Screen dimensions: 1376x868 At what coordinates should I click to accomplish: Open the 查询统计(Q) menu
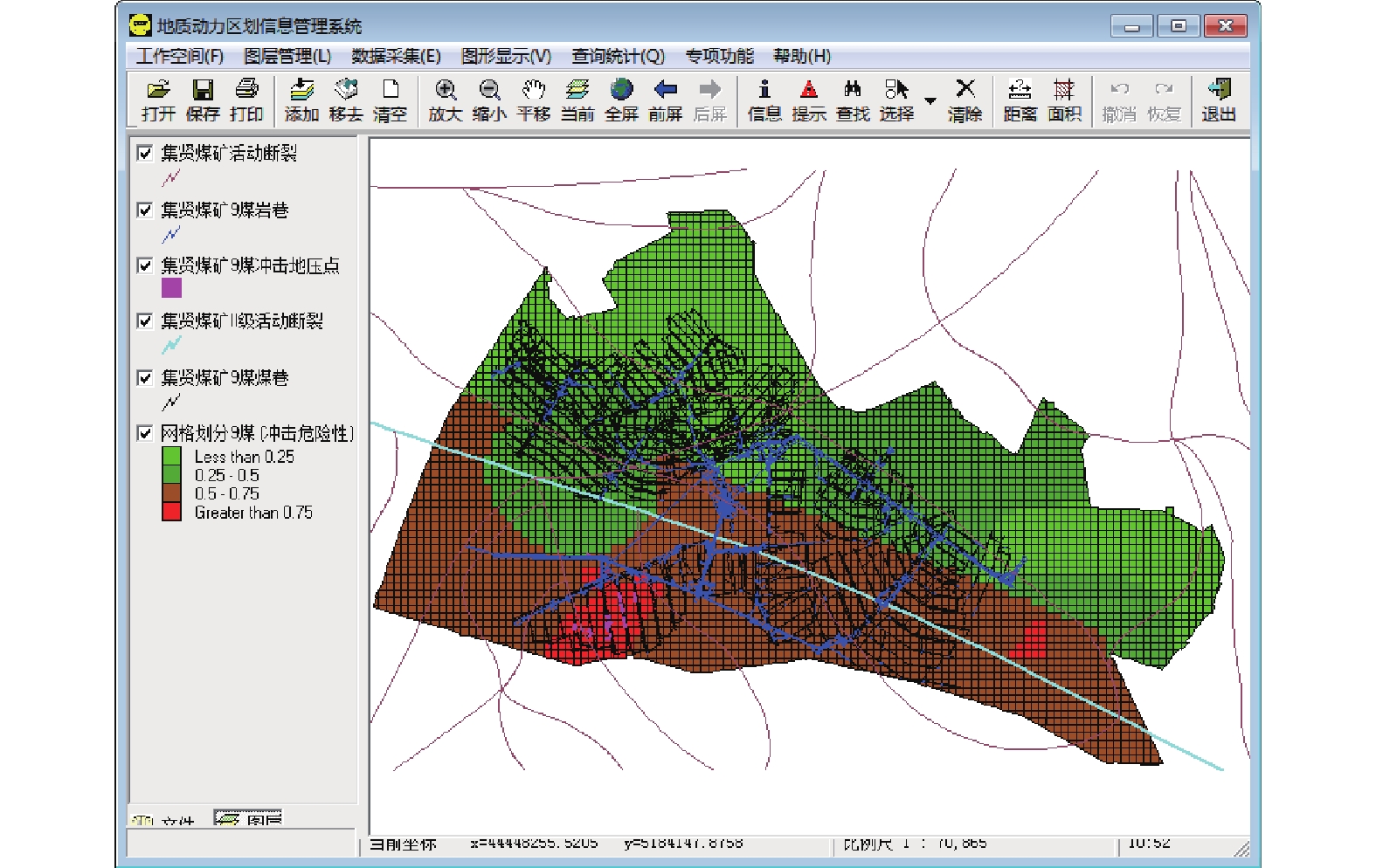[x=618, y=56]
